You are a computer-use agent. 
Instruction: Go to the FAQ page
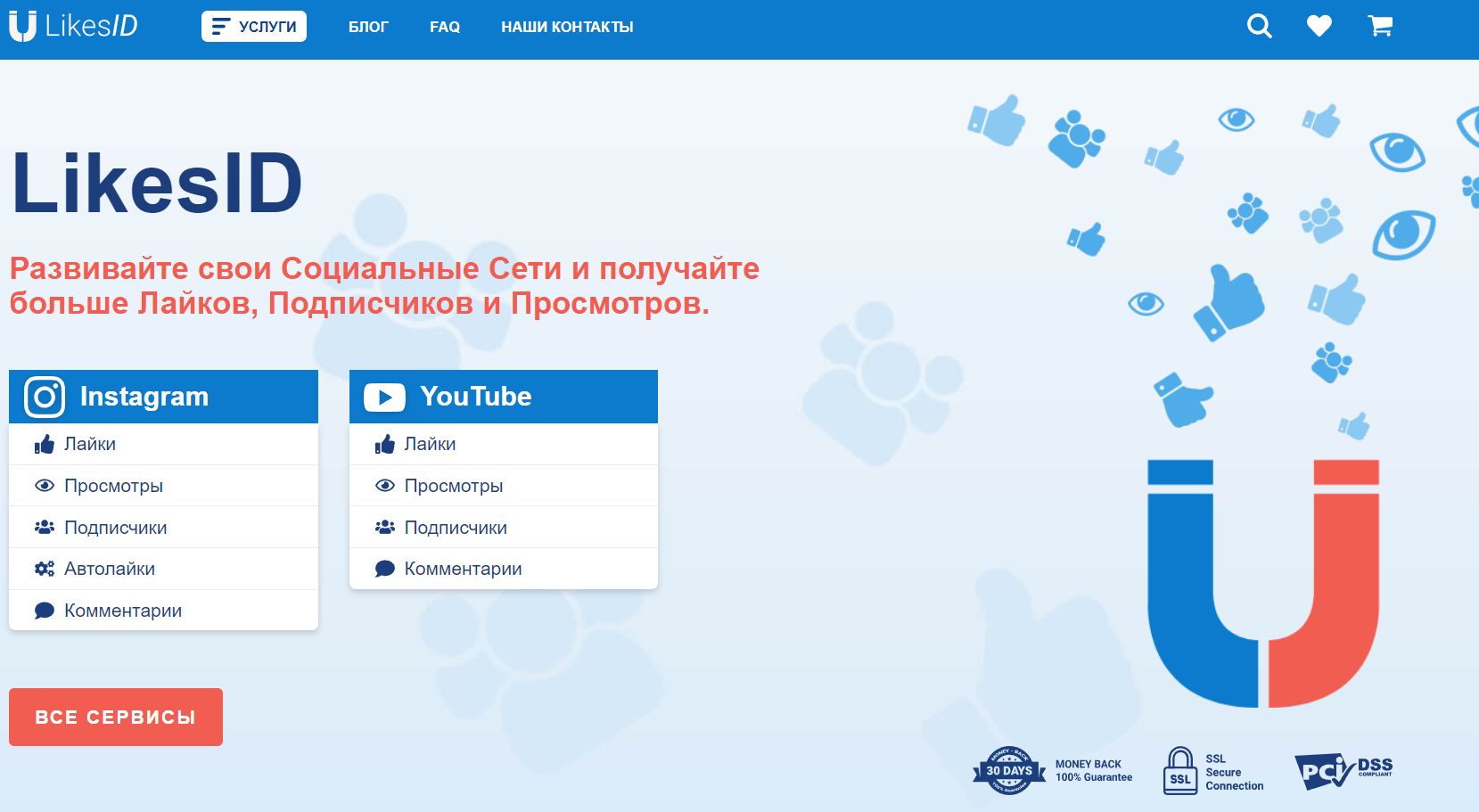(x=445, y=27)
